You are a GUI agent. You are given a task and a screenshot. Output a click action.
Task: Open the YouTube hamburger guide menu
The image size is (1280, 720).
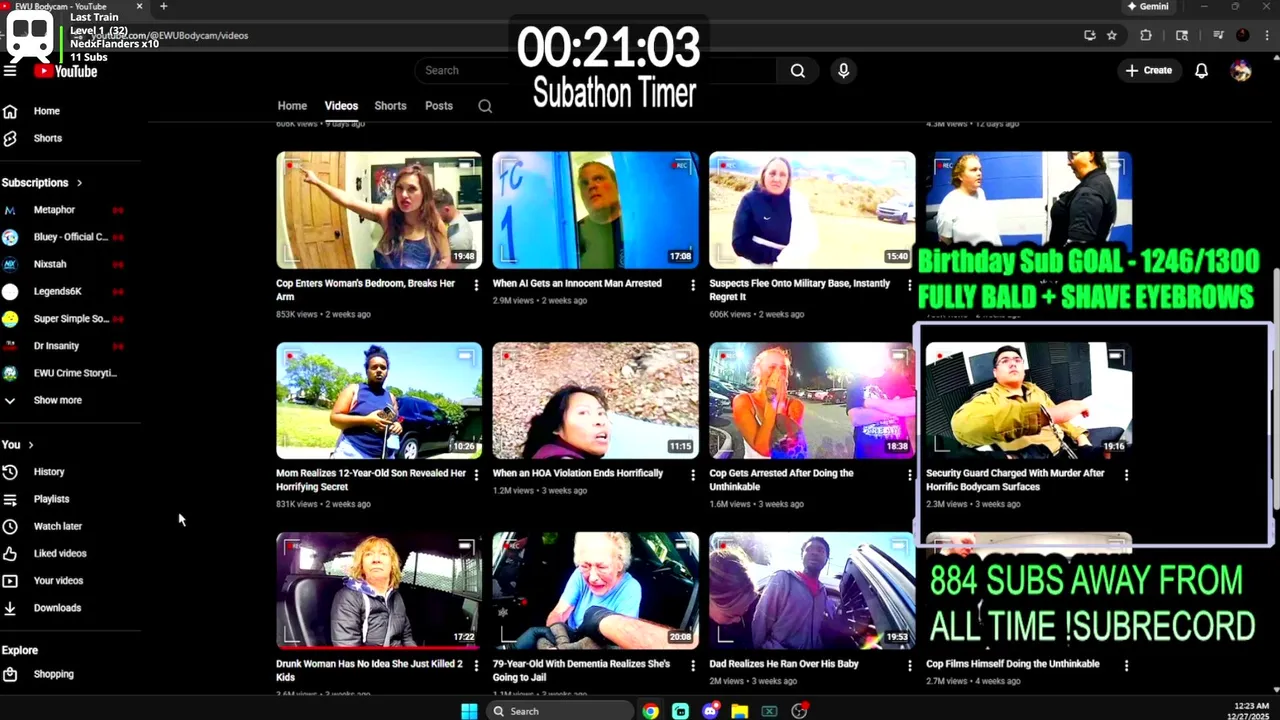click(10, 71)
